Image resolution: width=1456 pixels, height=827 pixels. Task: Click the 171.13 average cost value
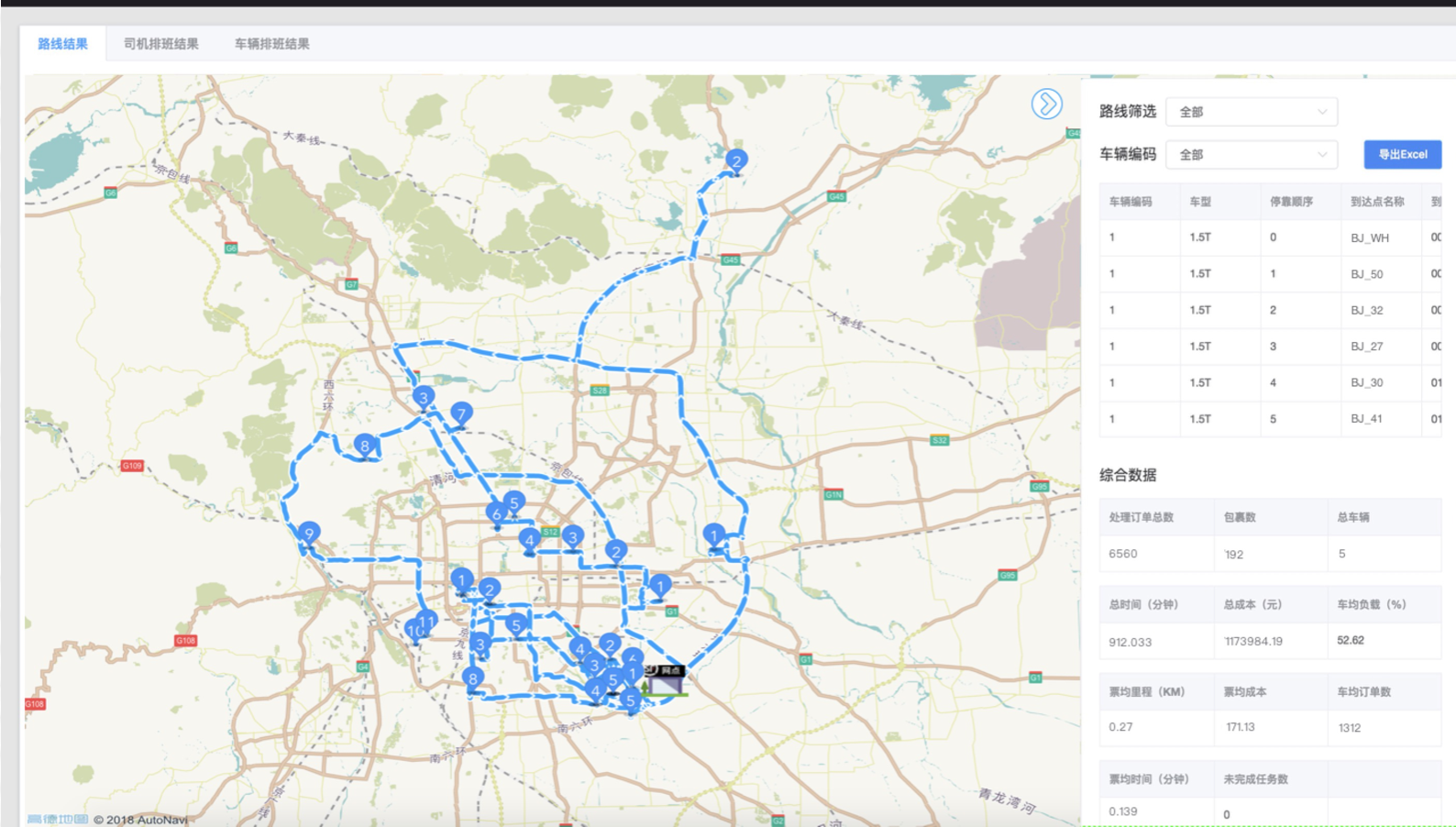tap(1241, 727)
